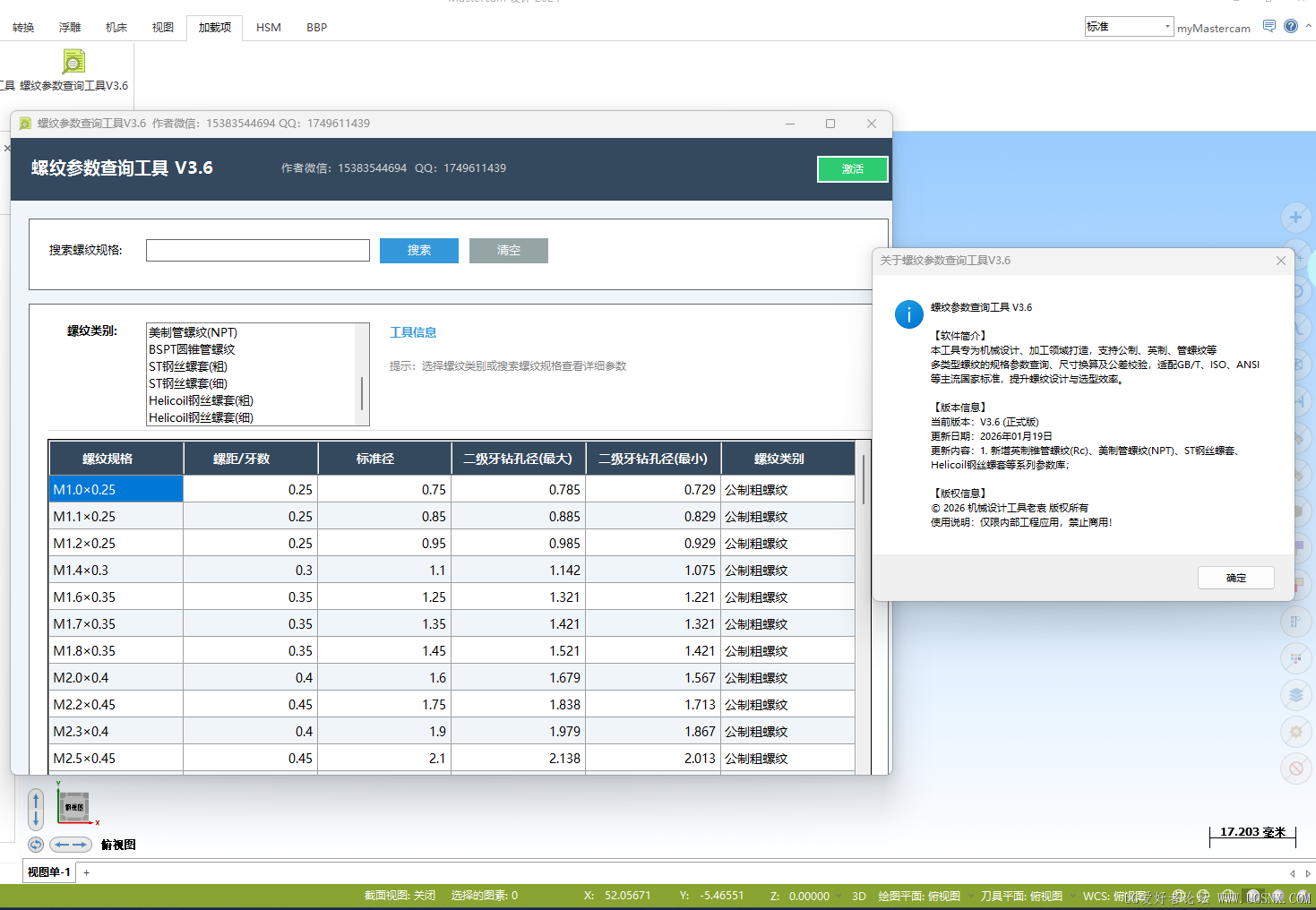
Task: Click the 二级牙钻孔径(最大) column header
Action: tap(519, 459)
